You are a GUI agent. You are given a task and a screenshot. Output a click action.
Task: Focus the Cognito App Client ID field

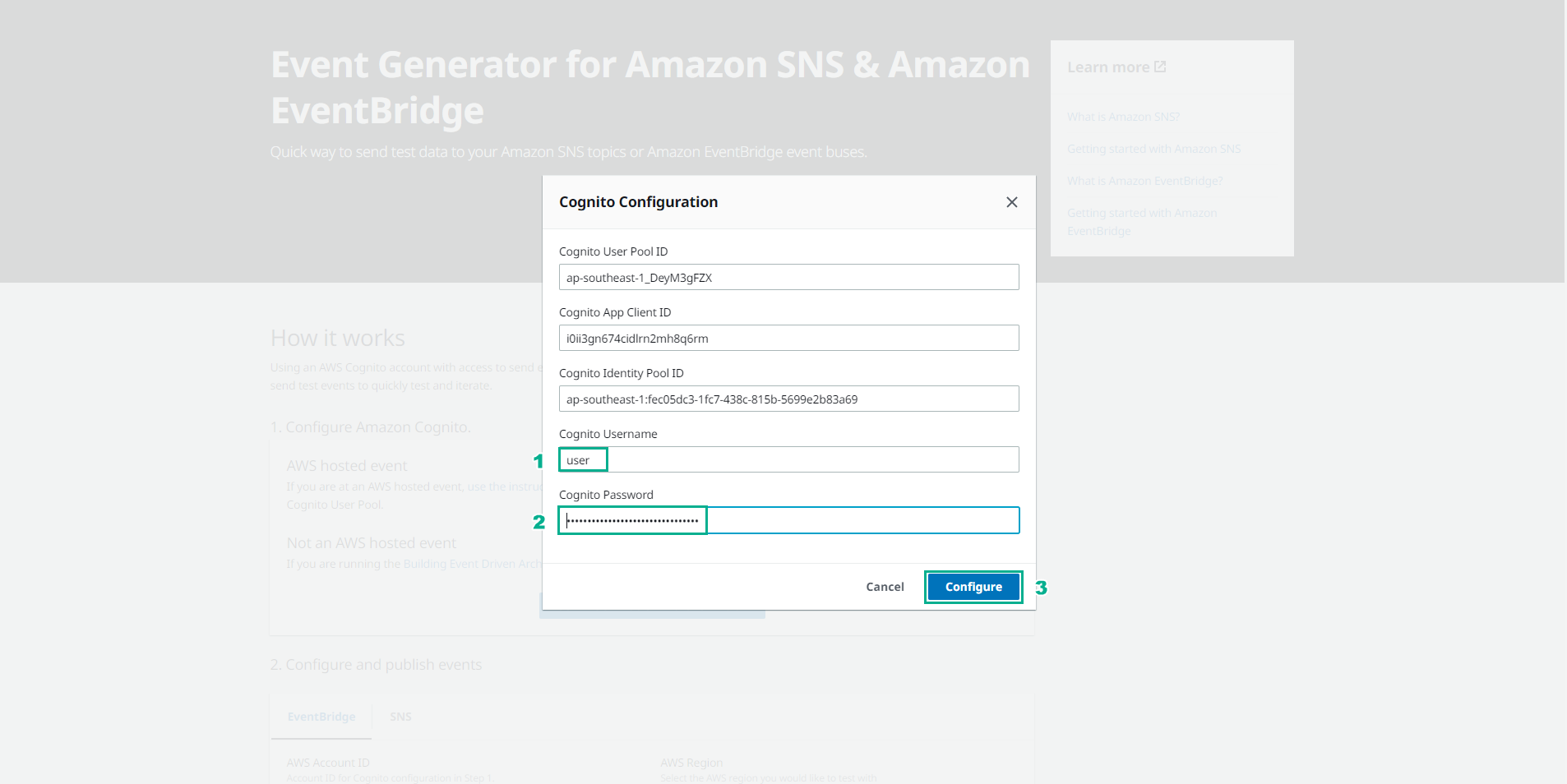coord(789,338)
